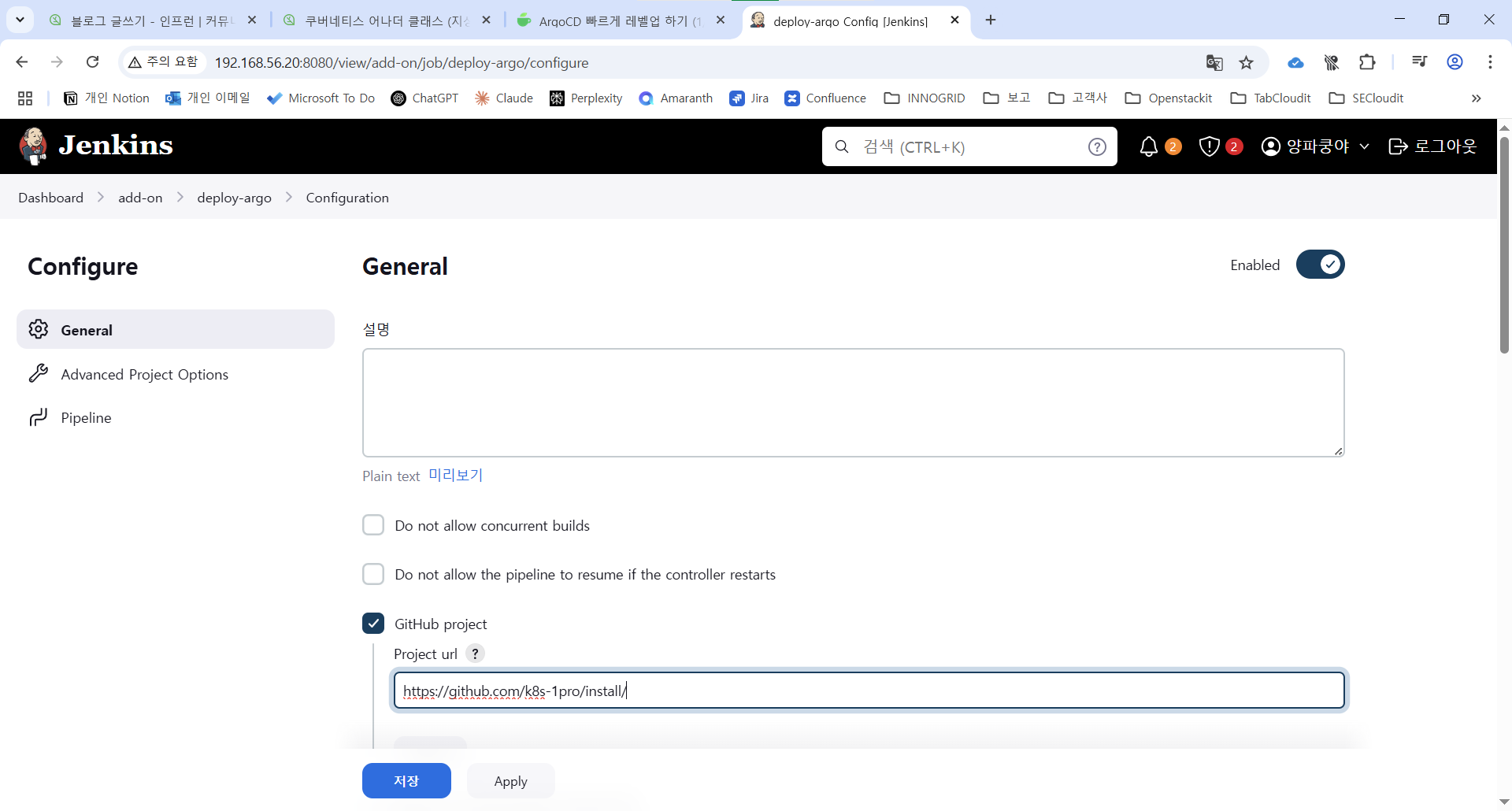Click the Jenkins logo icon

coord(33,146)
